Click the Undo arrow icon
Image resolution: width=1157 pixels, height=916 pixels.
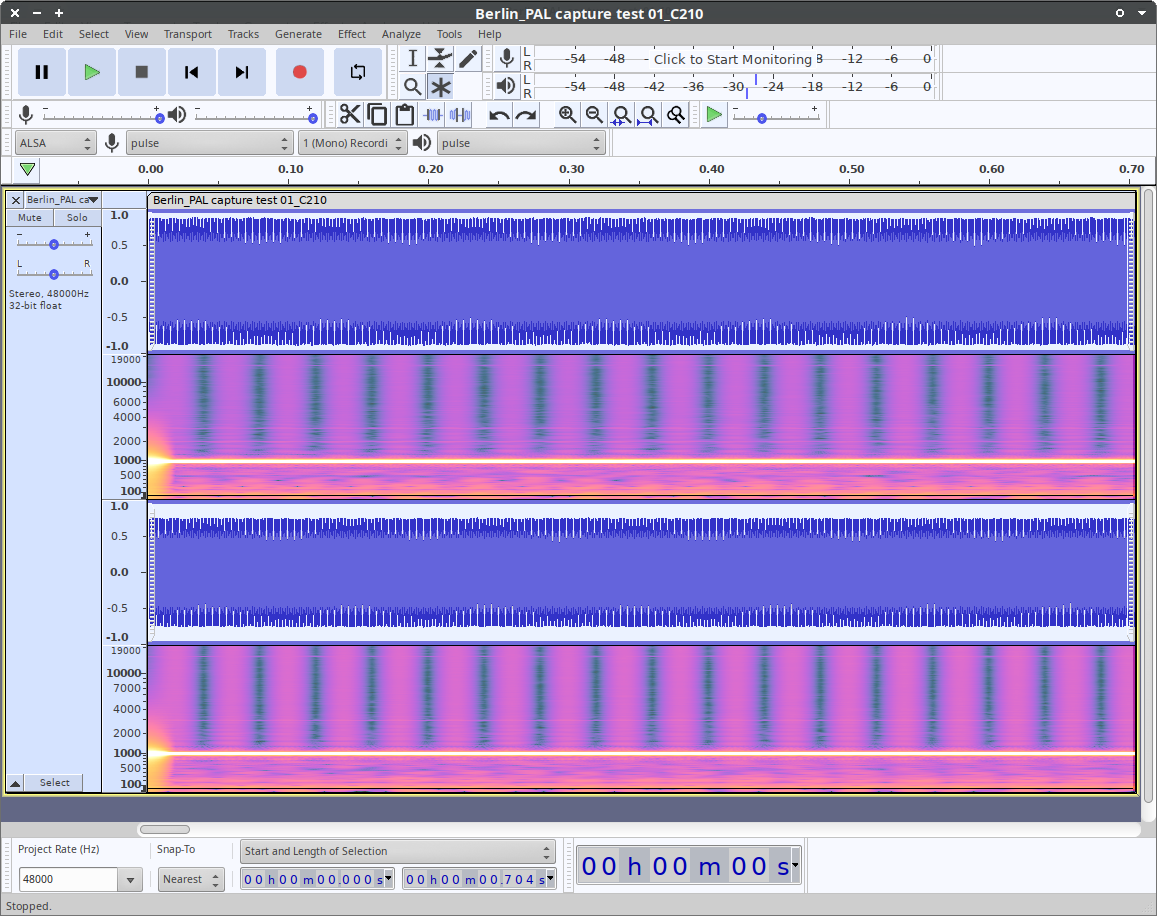[498, 115]
